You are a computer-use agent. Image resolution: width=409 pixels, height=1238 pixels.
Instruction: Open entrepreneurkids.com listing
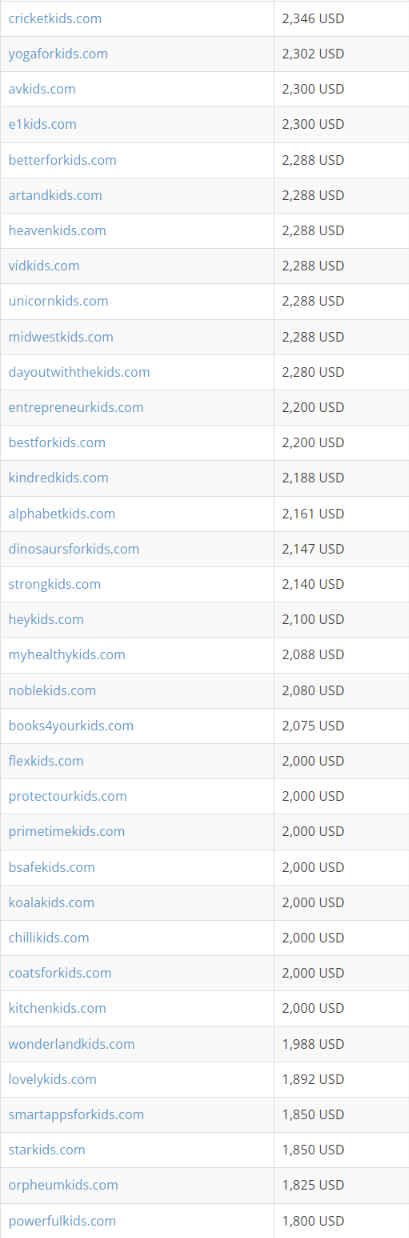[x=76, y=408]
